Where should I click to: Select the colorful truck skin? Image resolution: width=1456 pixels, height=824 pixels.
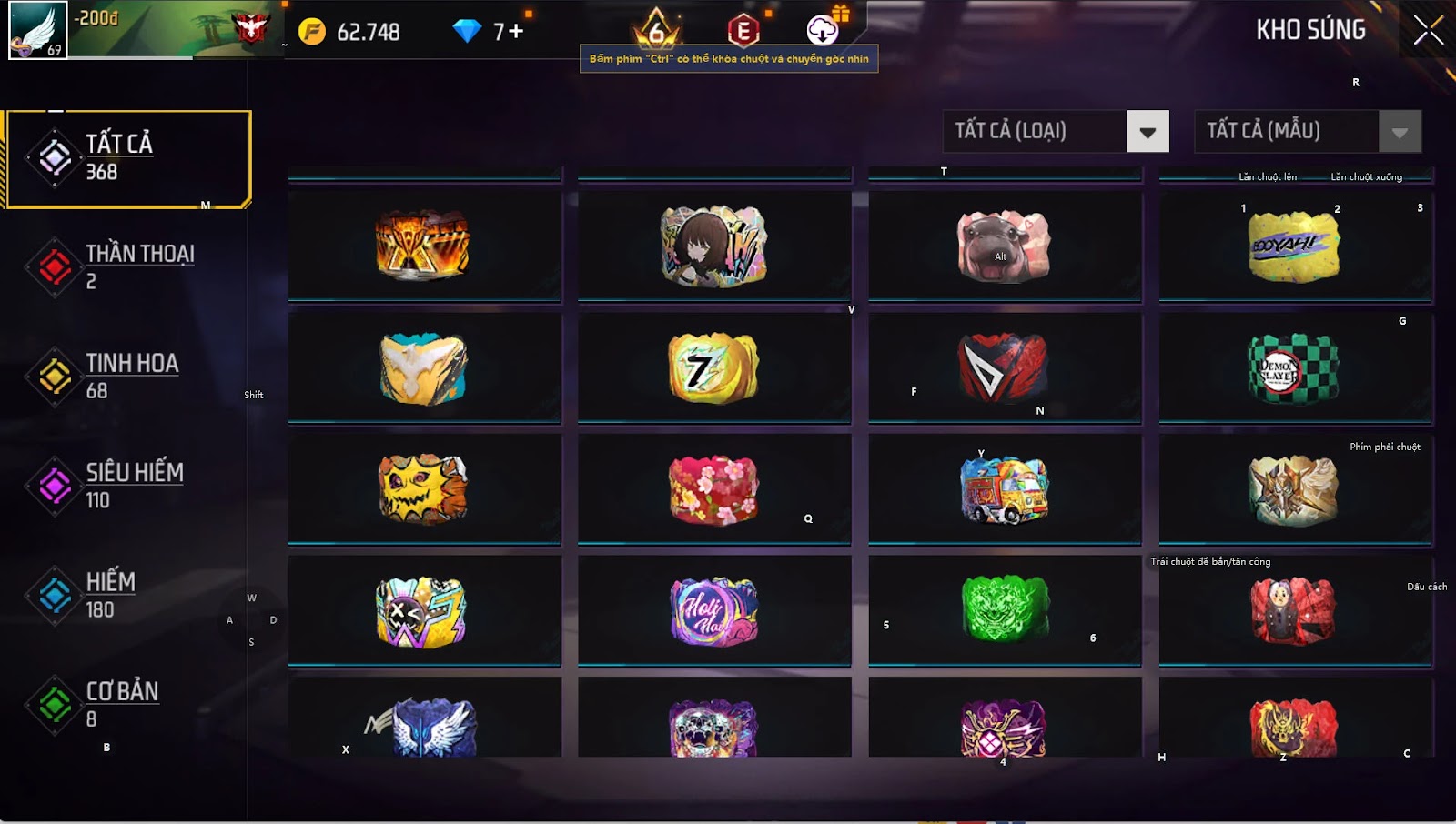coord(1005,489)
